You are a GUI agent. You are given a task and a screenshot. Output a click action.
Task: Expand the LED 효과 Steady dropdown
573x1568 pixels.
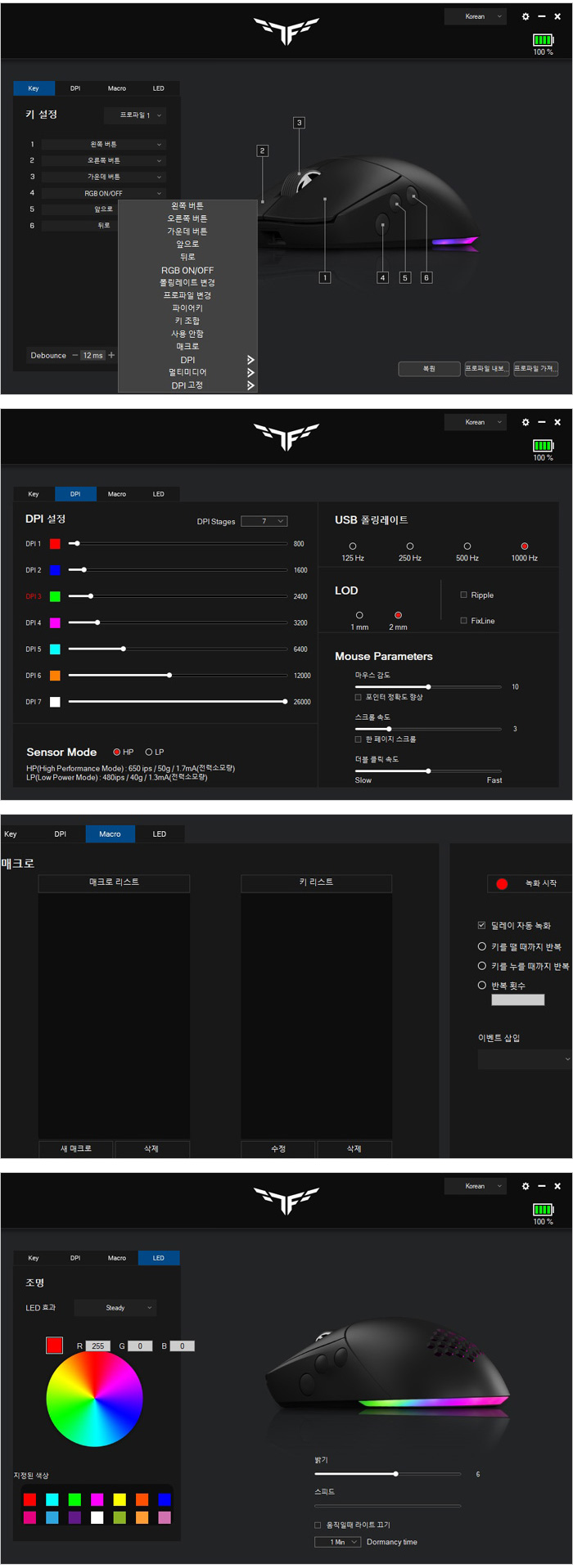[x=115, y=1308]
